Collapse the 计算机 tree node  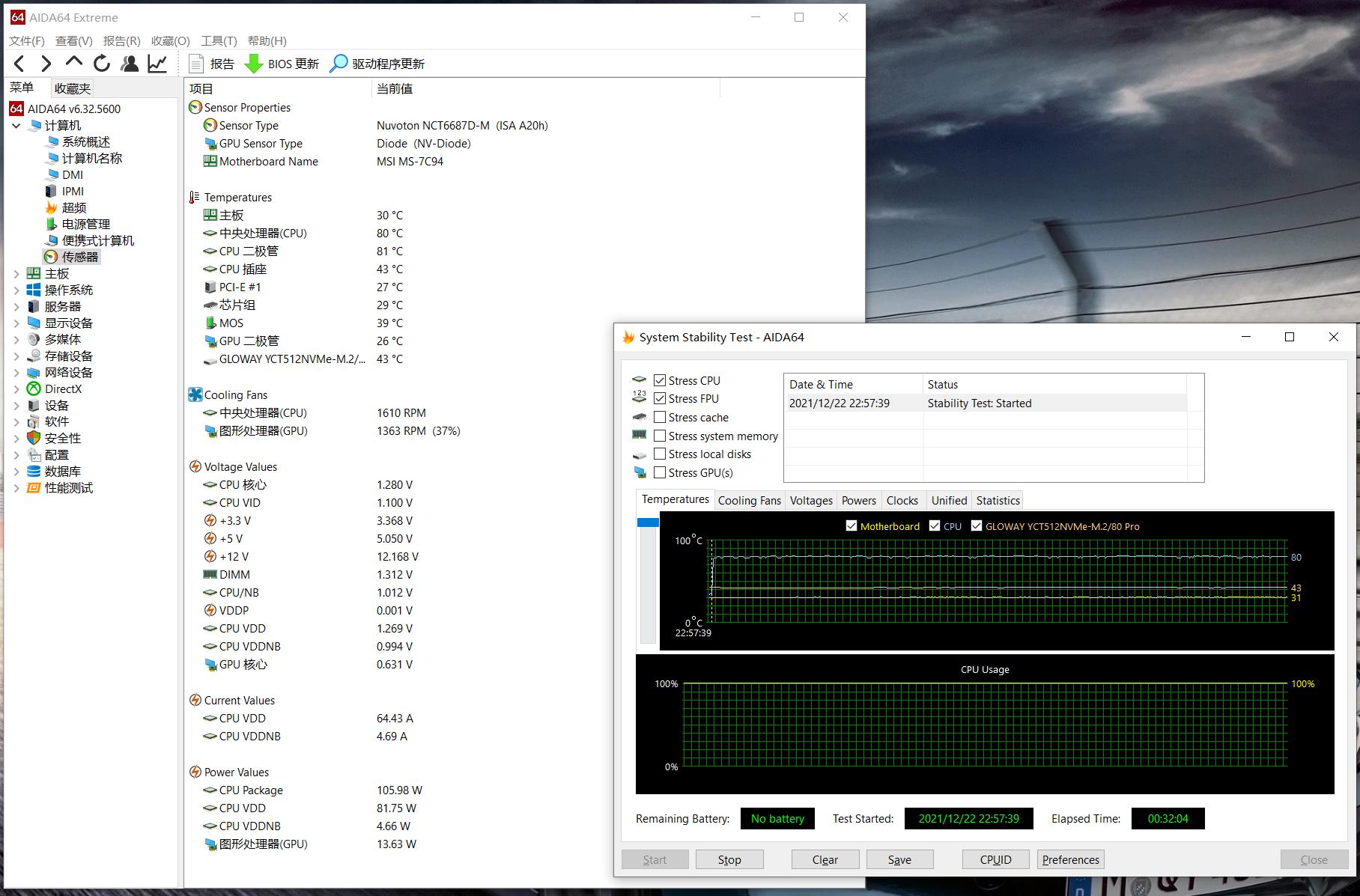coord(16,126)
